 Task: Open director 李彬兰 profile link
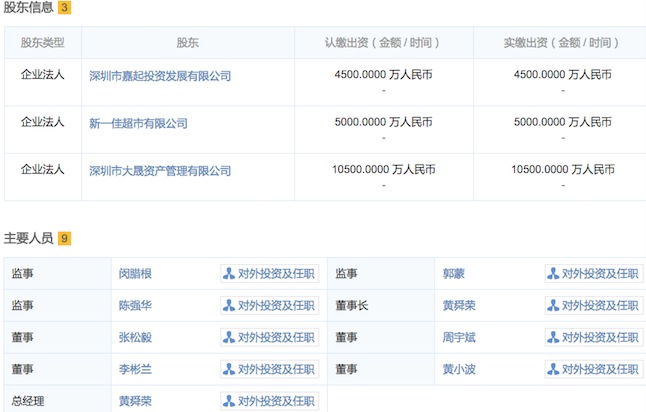pos(135,369)
